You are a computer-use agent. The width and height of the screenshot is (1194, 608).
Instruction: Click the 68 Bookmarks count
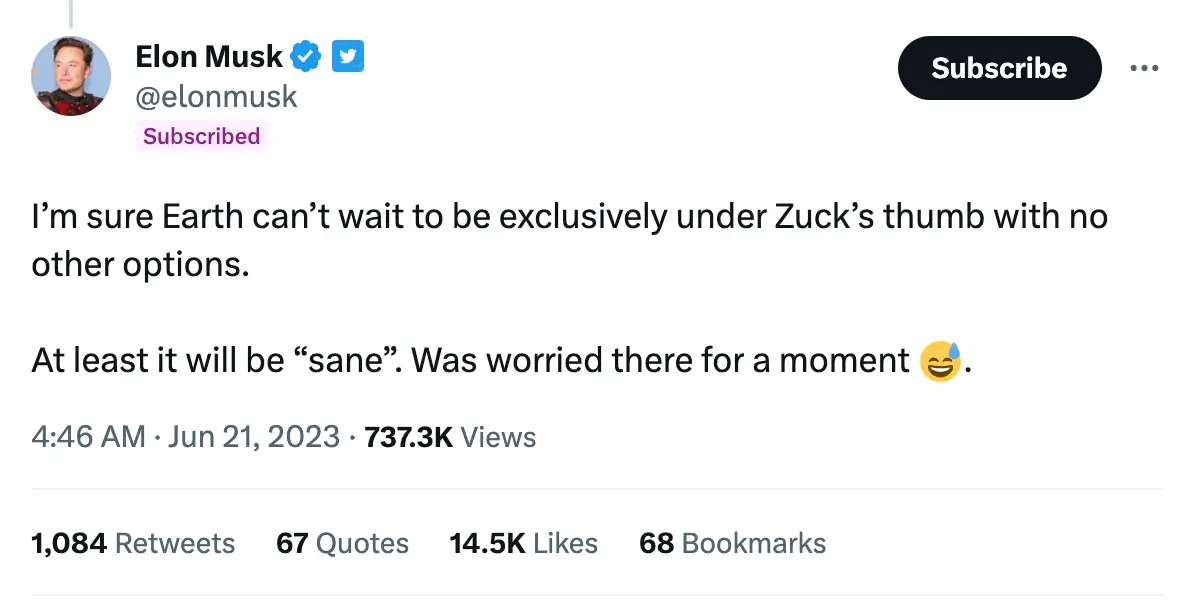click(731, 543)
